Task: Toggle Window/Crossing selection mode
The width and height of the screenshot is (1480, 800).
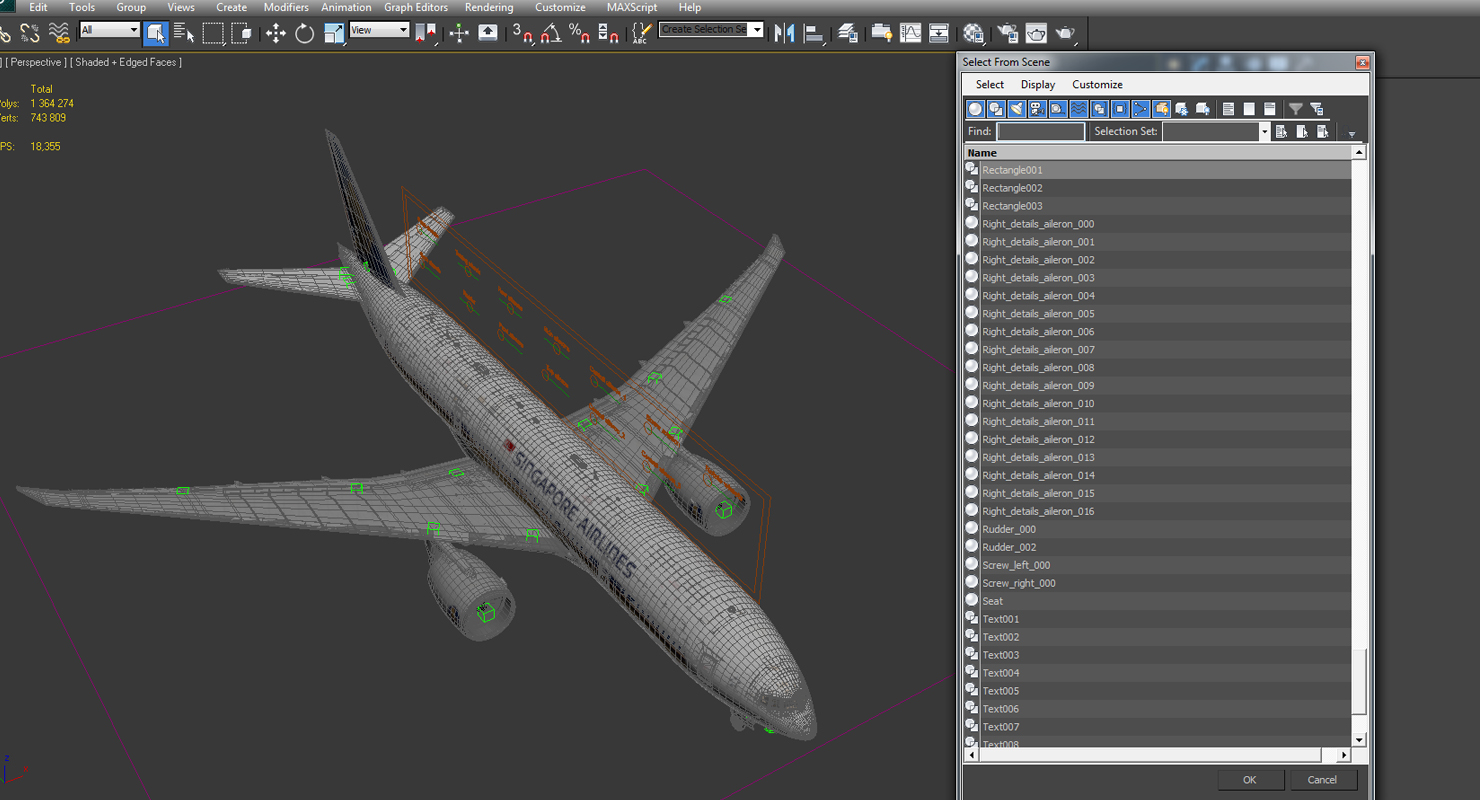Action: pyautogui.click(x=241, y=33)
